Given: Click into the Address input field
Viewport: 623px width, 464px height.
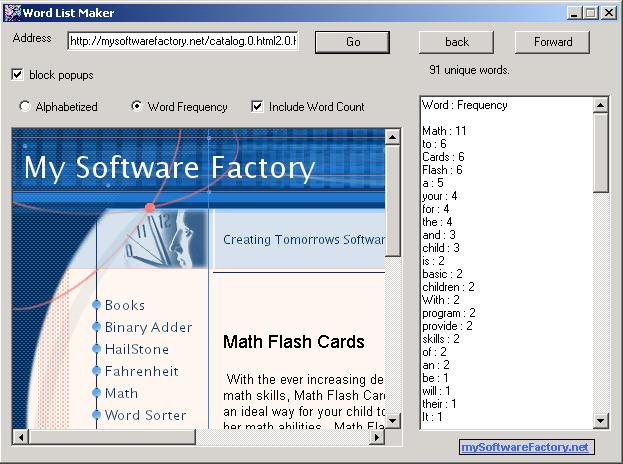Looking at the screenshot, I should (183, 41).
